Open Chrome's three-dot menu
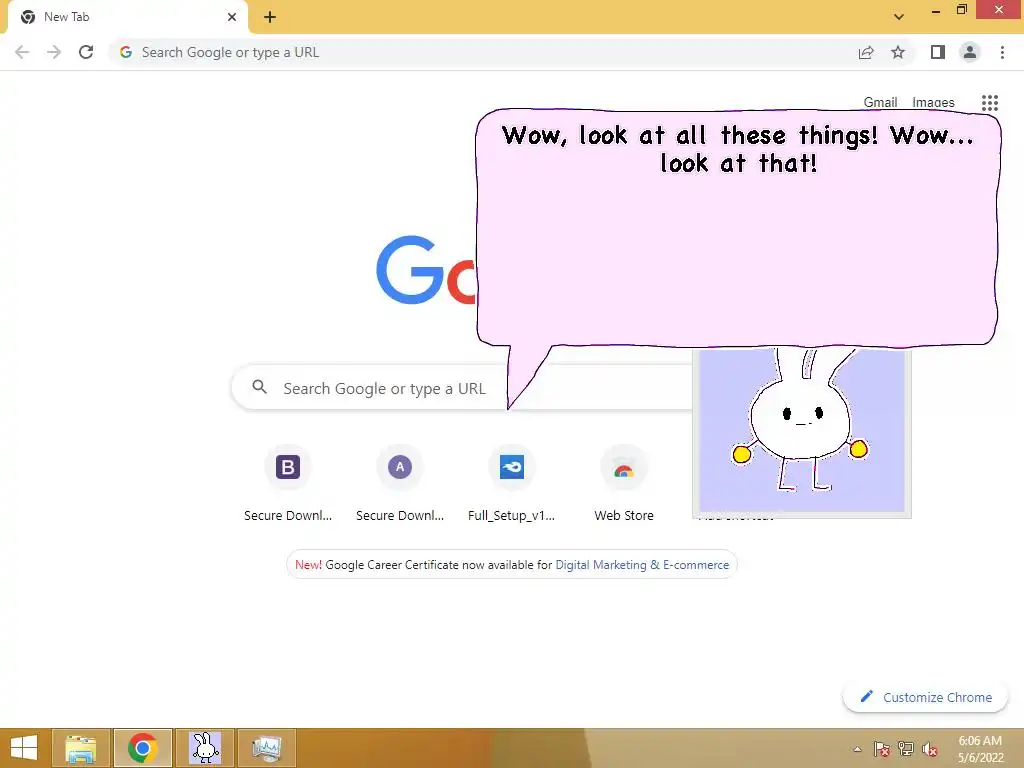 click(x=1002, y=52)
